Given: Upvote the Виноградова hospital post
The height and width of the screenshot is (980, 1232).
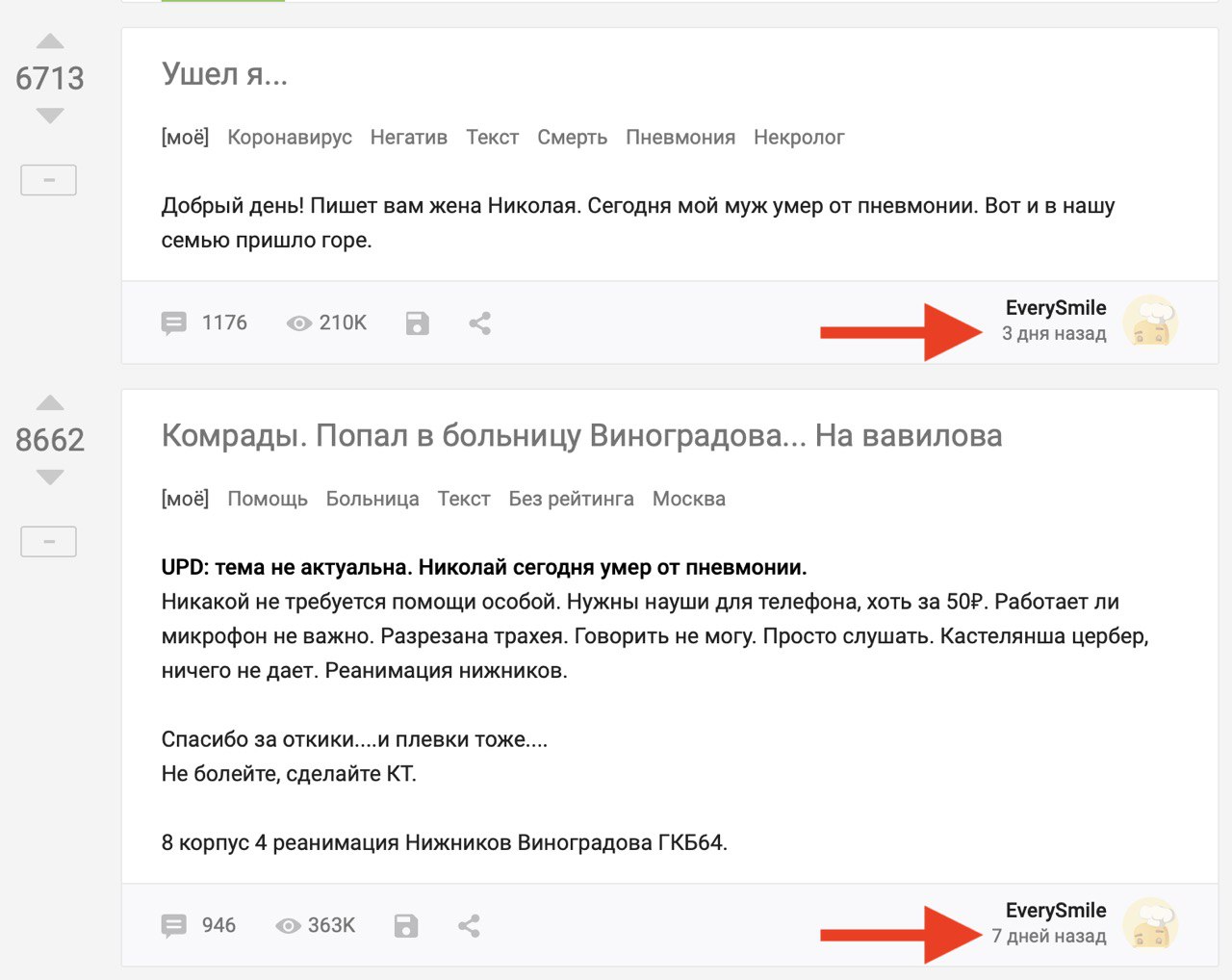Looking at the screenshot, I should pos(50,403).
